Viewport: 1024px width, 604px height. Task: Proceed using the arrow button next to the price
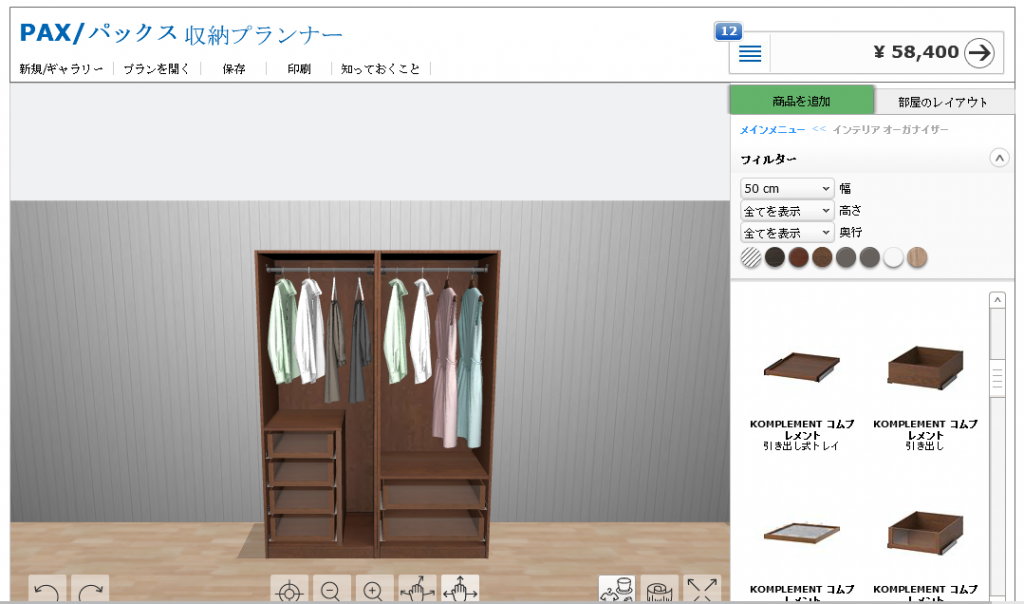[x=980, y=53]
